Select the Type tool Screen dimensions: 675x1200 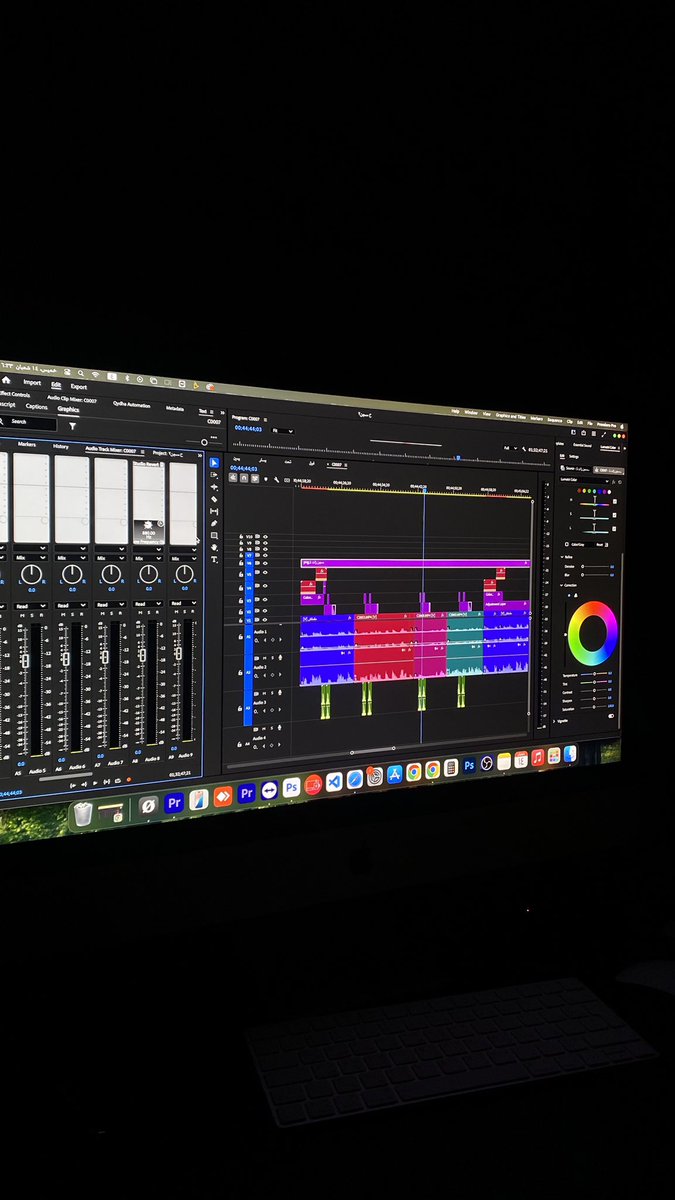coord(214,559)
